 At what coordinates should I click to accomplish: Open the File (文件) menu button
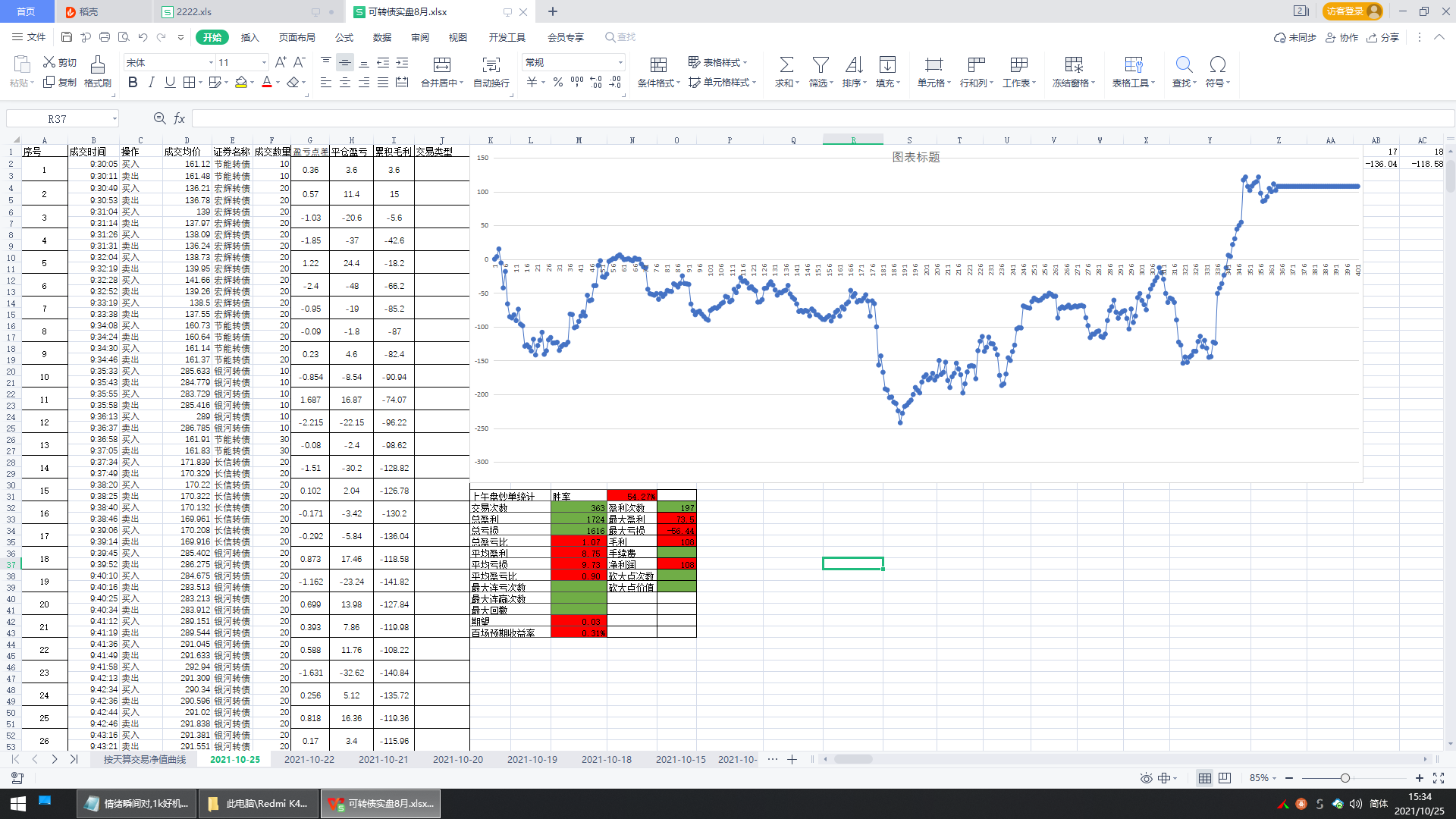coord(29,37)
